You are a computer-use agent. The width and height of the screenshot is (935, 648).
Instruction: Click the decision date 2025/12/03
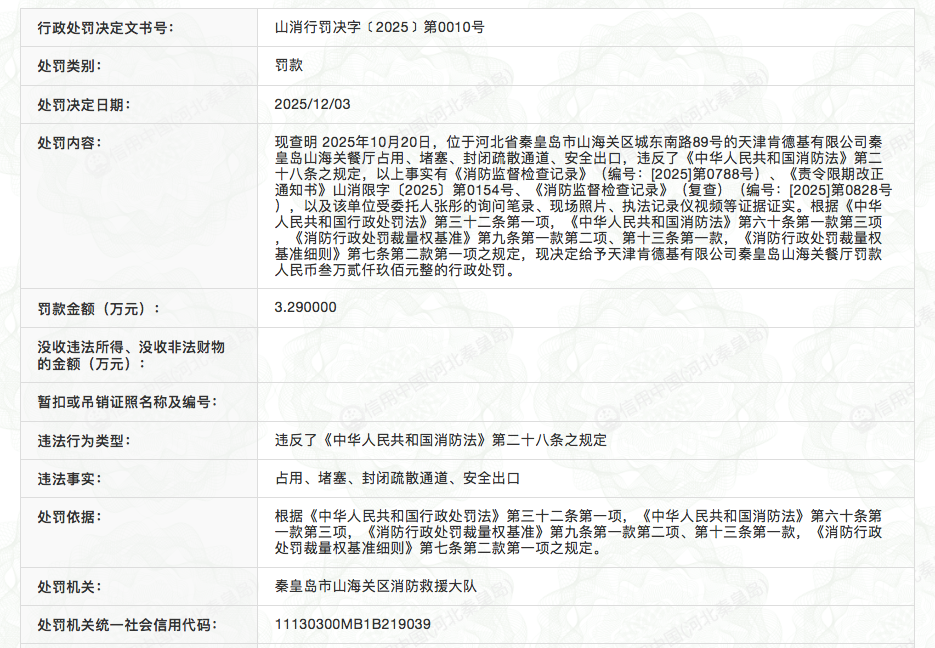315,103
